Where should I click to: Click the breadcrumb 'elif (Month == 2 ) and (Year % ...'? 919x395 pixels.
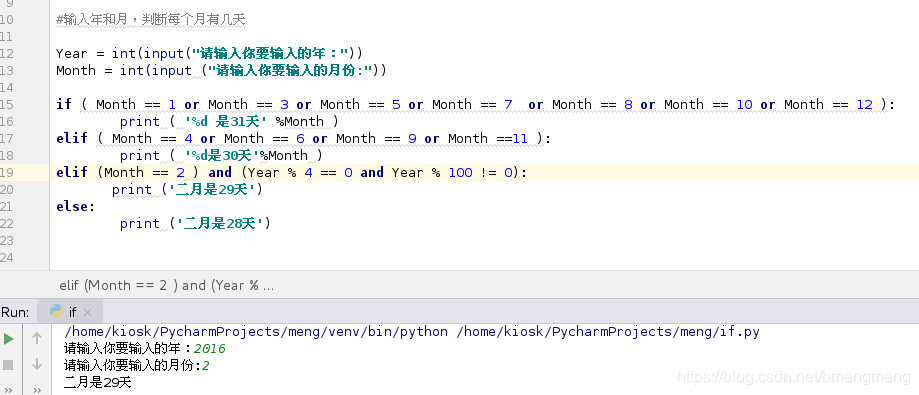[x=166, y=285]
